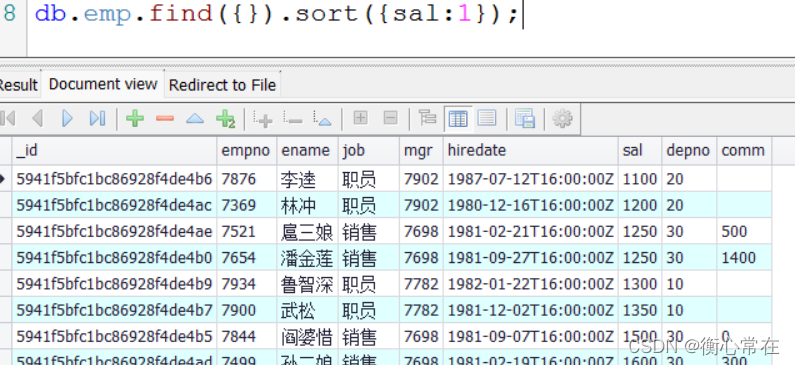The width and height of the screenshot is (795, 365).
Task: Click empno cell 7369
Action: click(x=246, y=205)
